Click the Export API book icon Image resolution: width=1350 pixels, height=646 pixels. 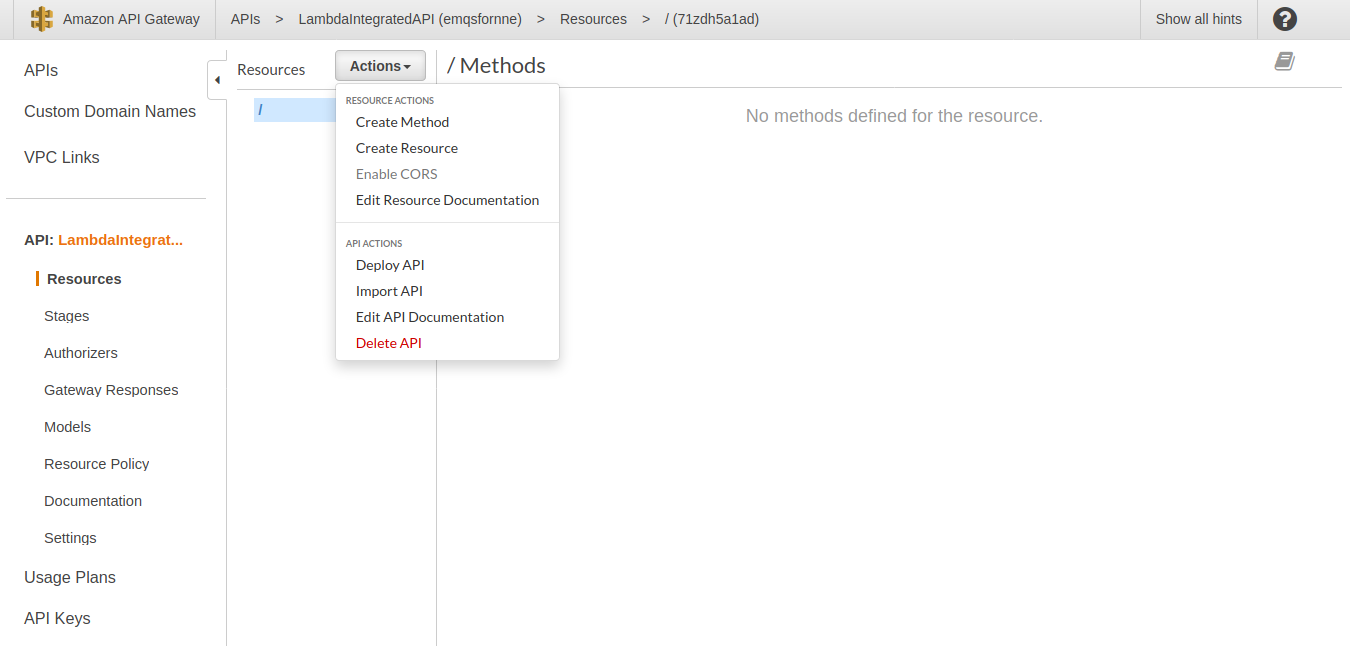click(x=1284, y=61)
